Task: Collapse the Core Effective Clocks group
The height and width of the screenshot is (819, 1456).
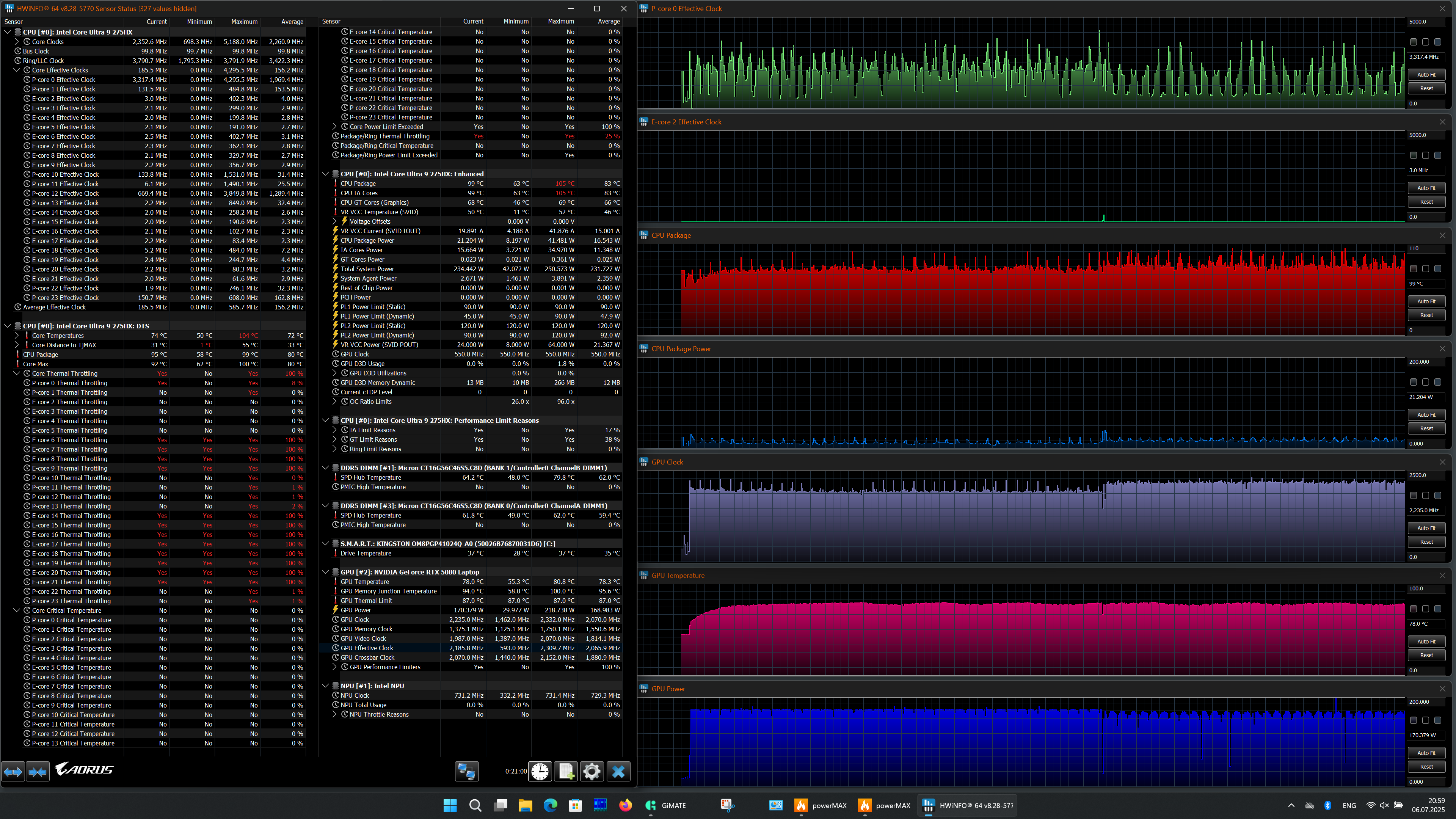Action: (16, 70)
